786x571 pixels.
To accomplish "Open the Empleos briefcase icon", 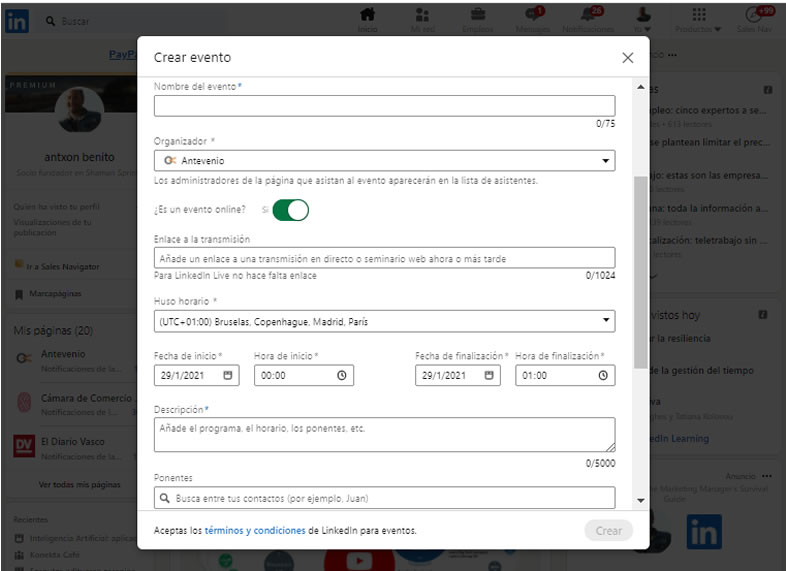I will point(478,15).
